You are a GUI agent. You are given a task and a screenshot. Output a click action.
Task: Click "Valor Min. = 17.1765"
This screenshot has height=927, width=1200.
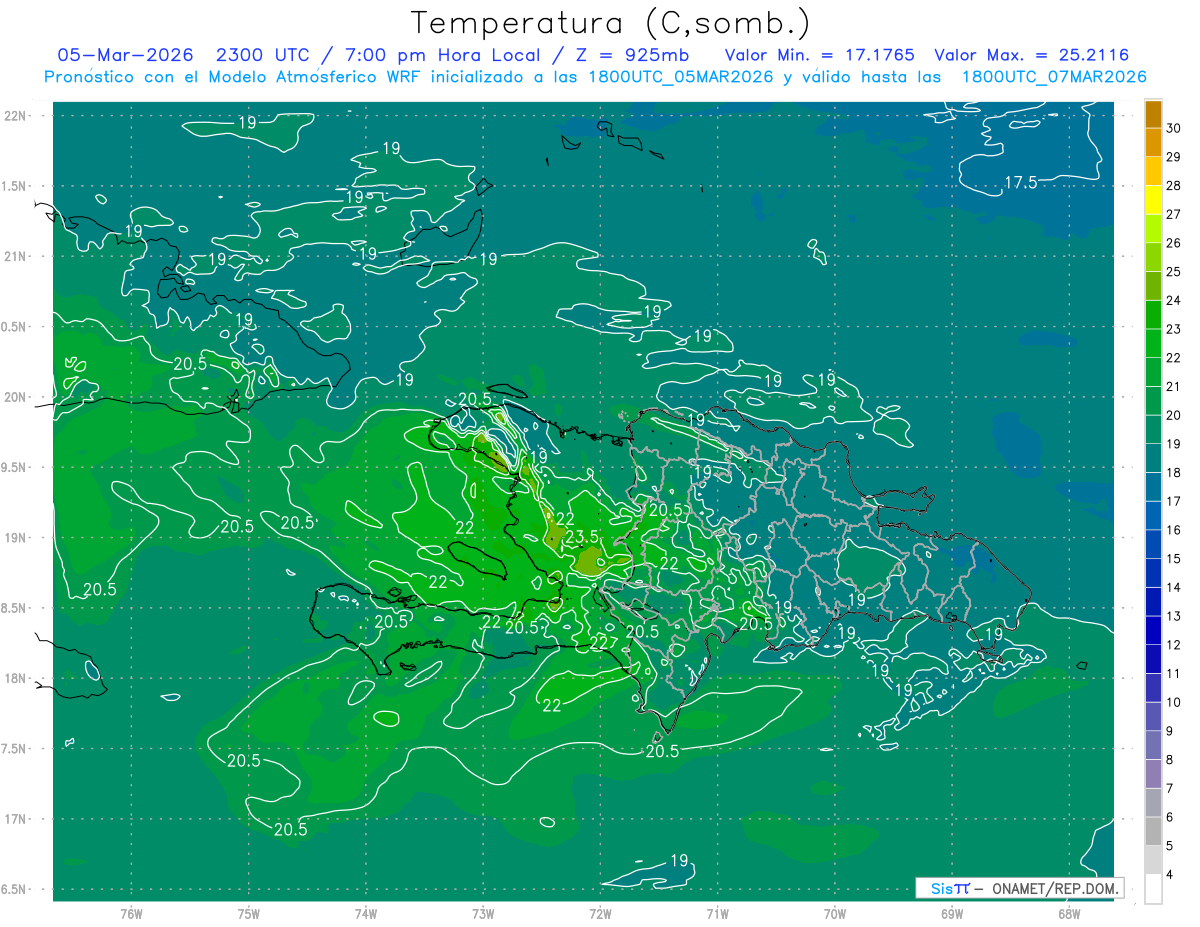[x=819, y=55]
